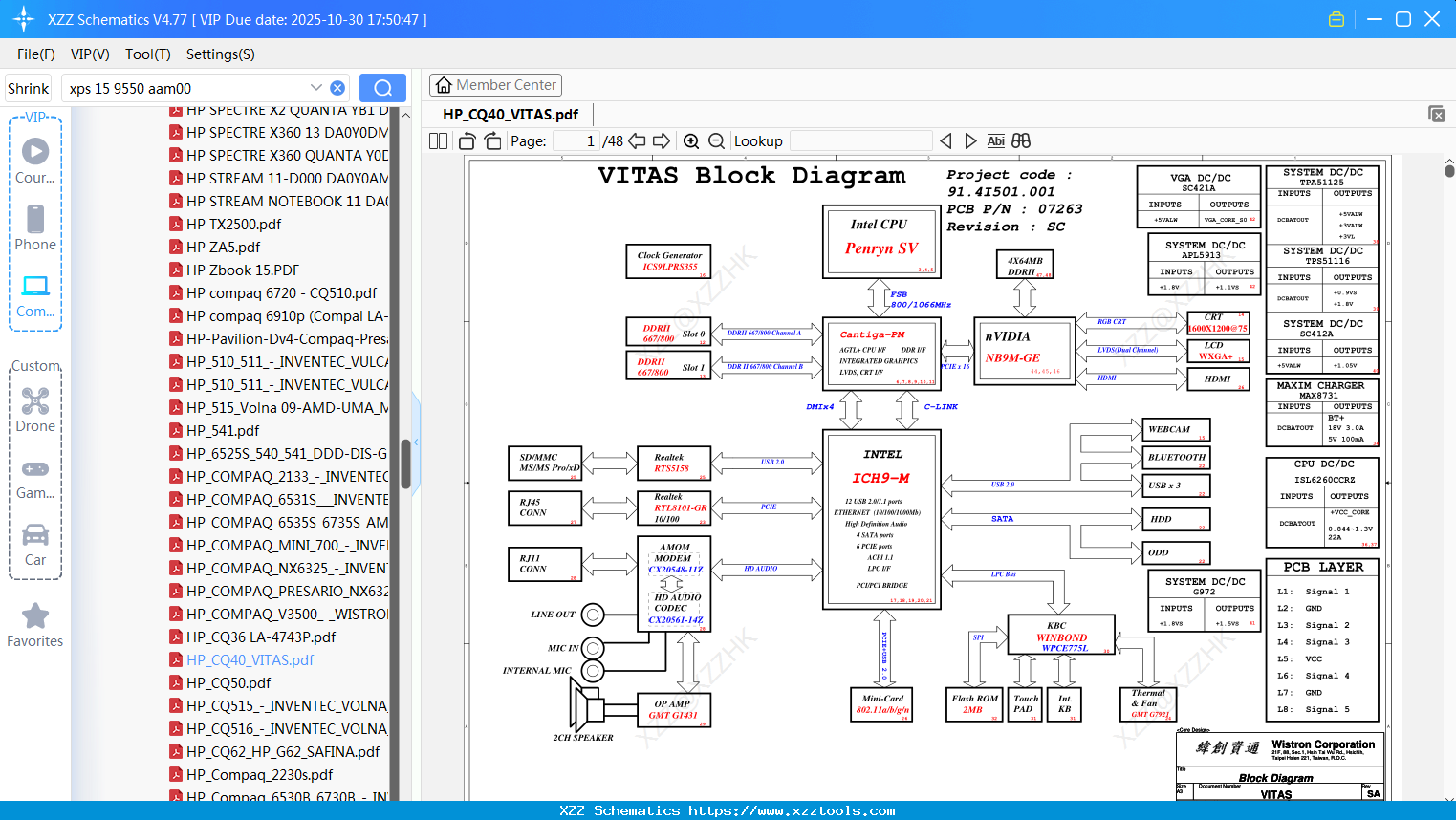Click the PDF icon beside HP Zbook 15.PDF
This screenshot has width=1456, height=820.
pyautogui.click(x=176, y=270)
